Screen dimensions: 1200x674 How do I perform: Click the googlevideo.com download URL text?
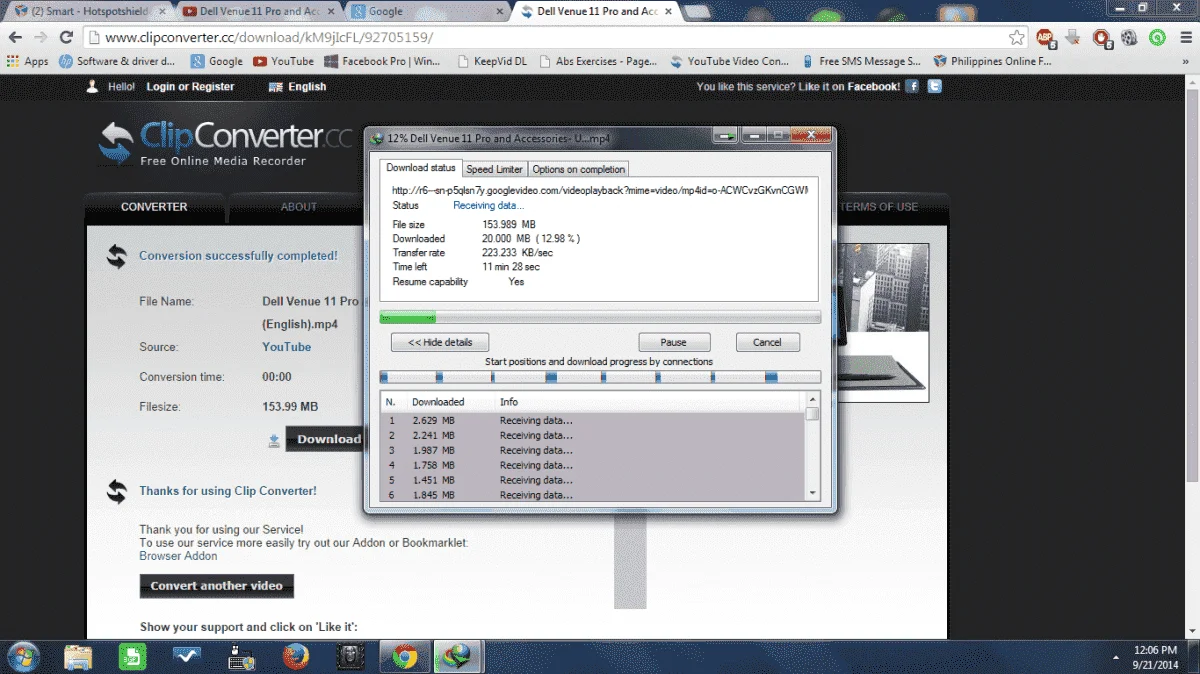tap(599, 189)
